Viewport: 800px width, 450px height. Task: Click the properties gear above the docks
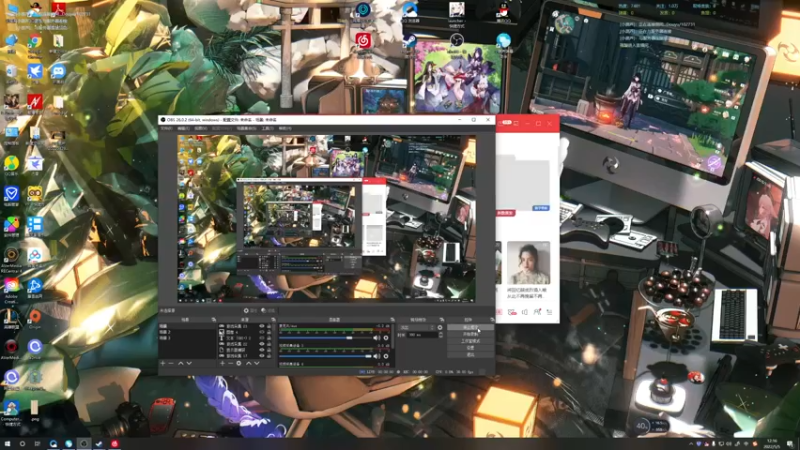tap(246, 310)
